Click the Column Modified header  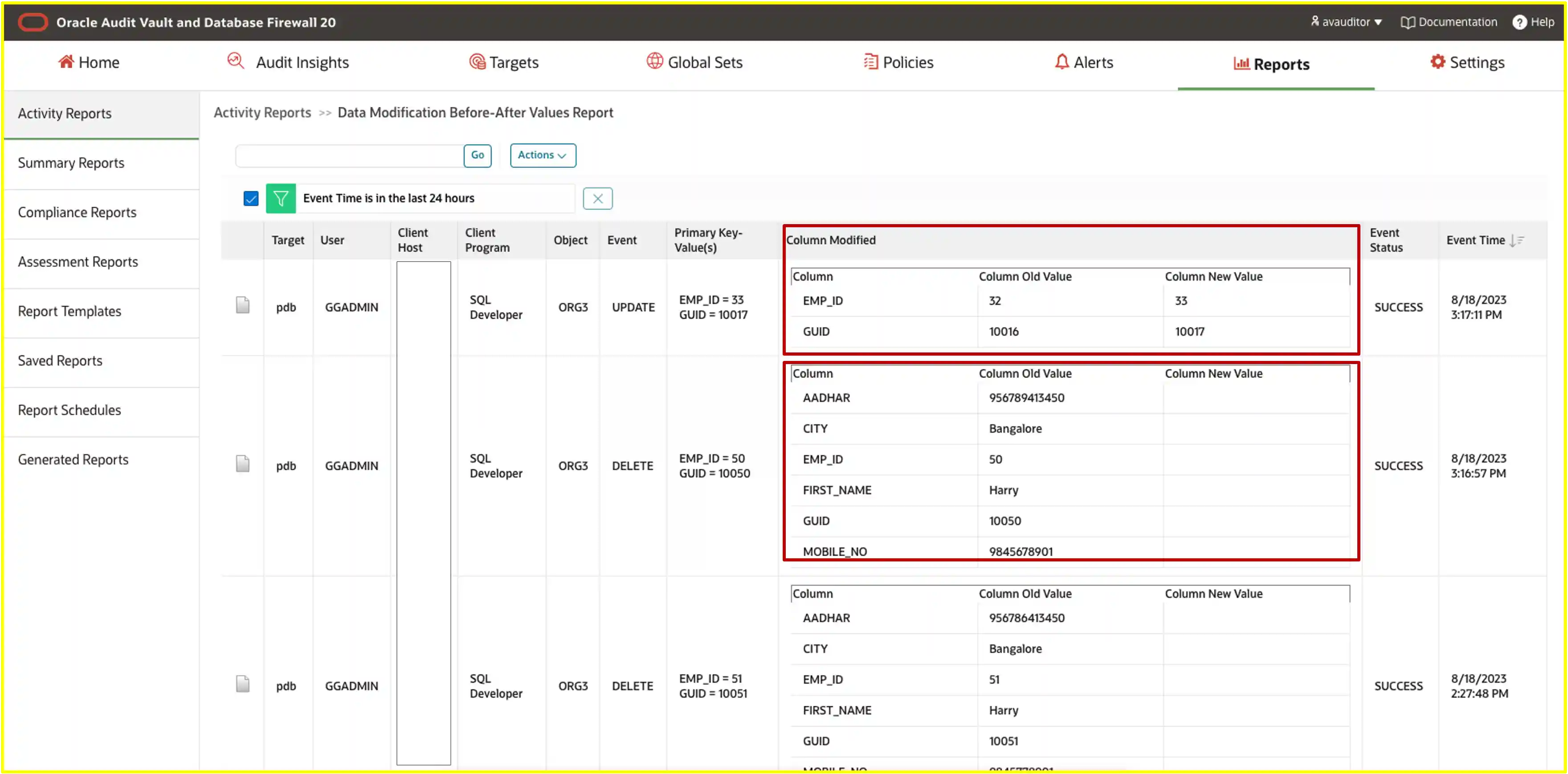coord(831,240)
